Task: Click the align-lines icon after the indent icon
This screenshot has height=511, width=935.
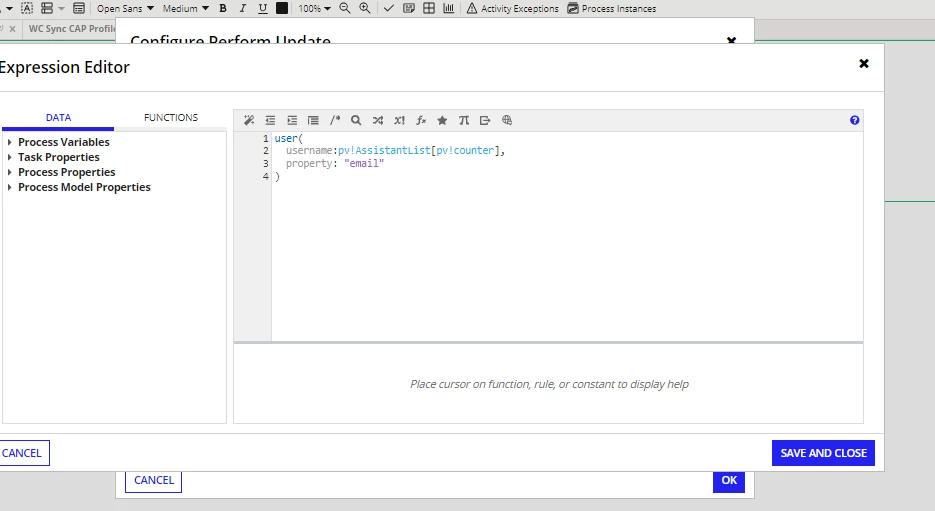Action: point(313,120)
